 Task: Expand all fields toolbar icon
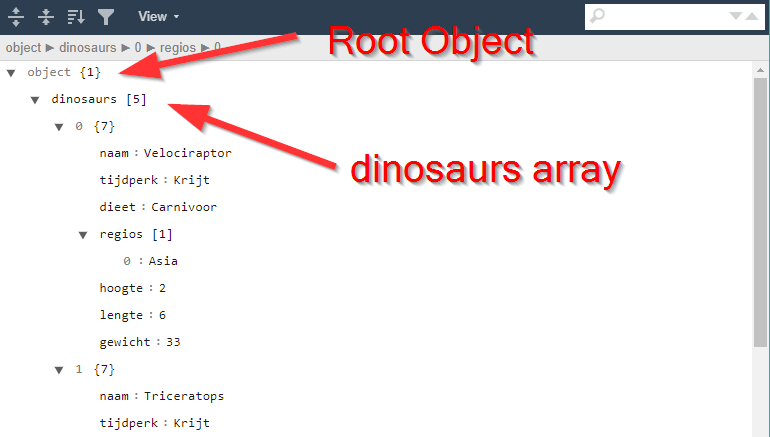coord(16,17)
